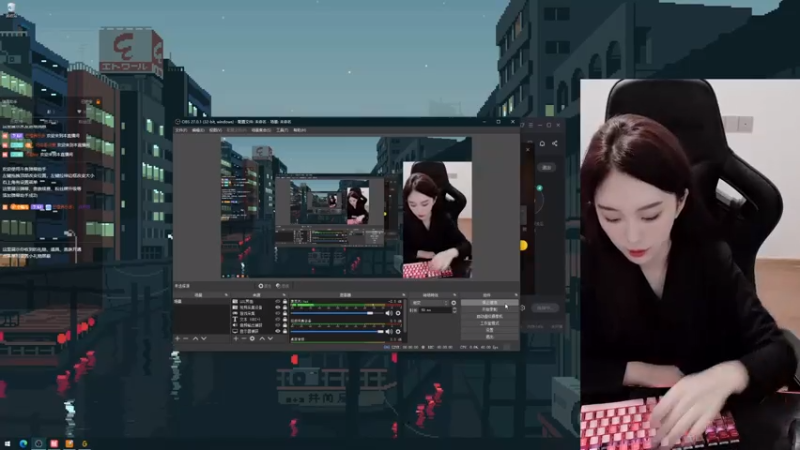800x450 pixels.
Task: Click the Exit button in Controls
Action: [x=490, y=337]
